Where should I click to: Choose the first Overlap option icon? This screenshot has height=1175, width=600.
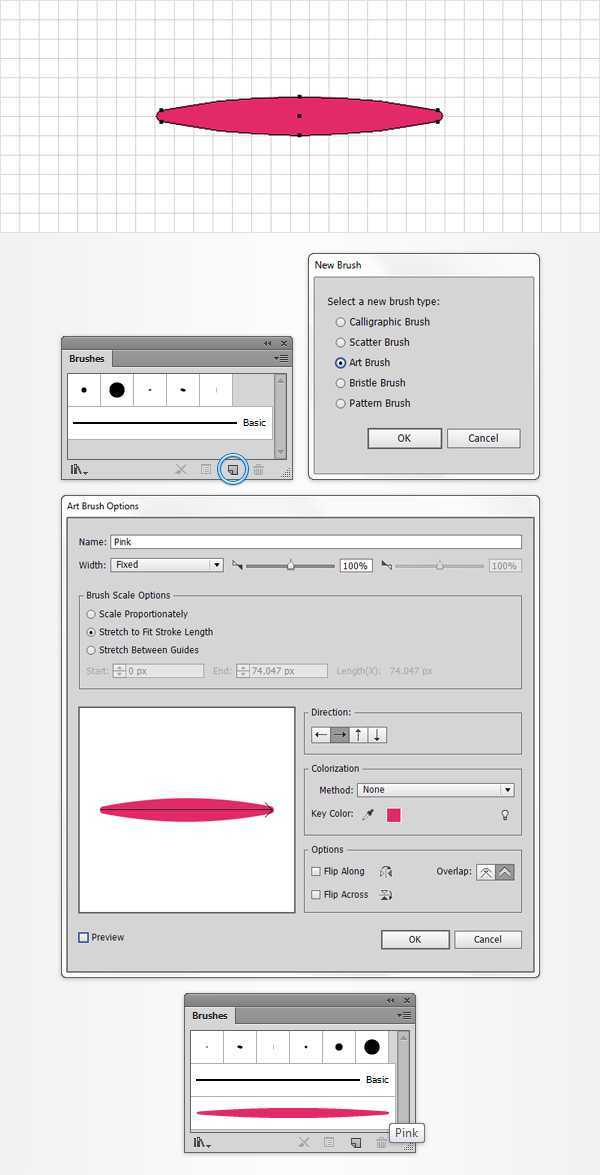(486, 872)
